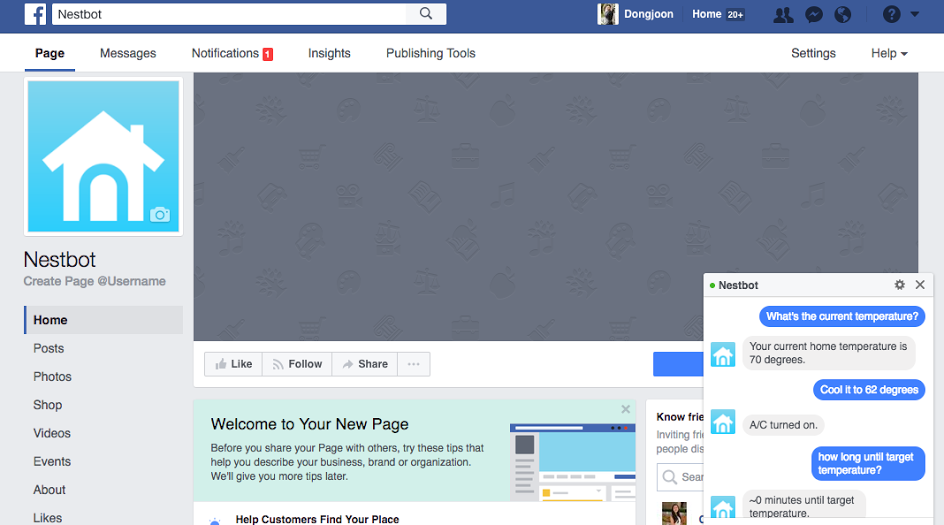Open the Publishing Tools tab
Screen dimensions: 944x525
click(x=430, y=53)
